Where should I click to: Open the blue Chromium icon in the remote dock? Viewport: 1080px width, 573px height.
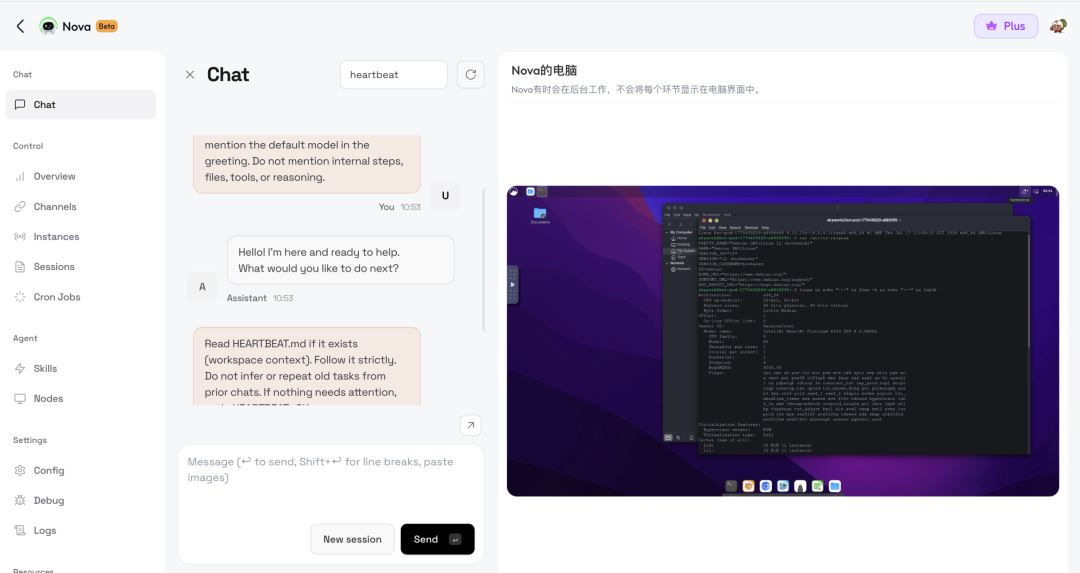(766, 486)
